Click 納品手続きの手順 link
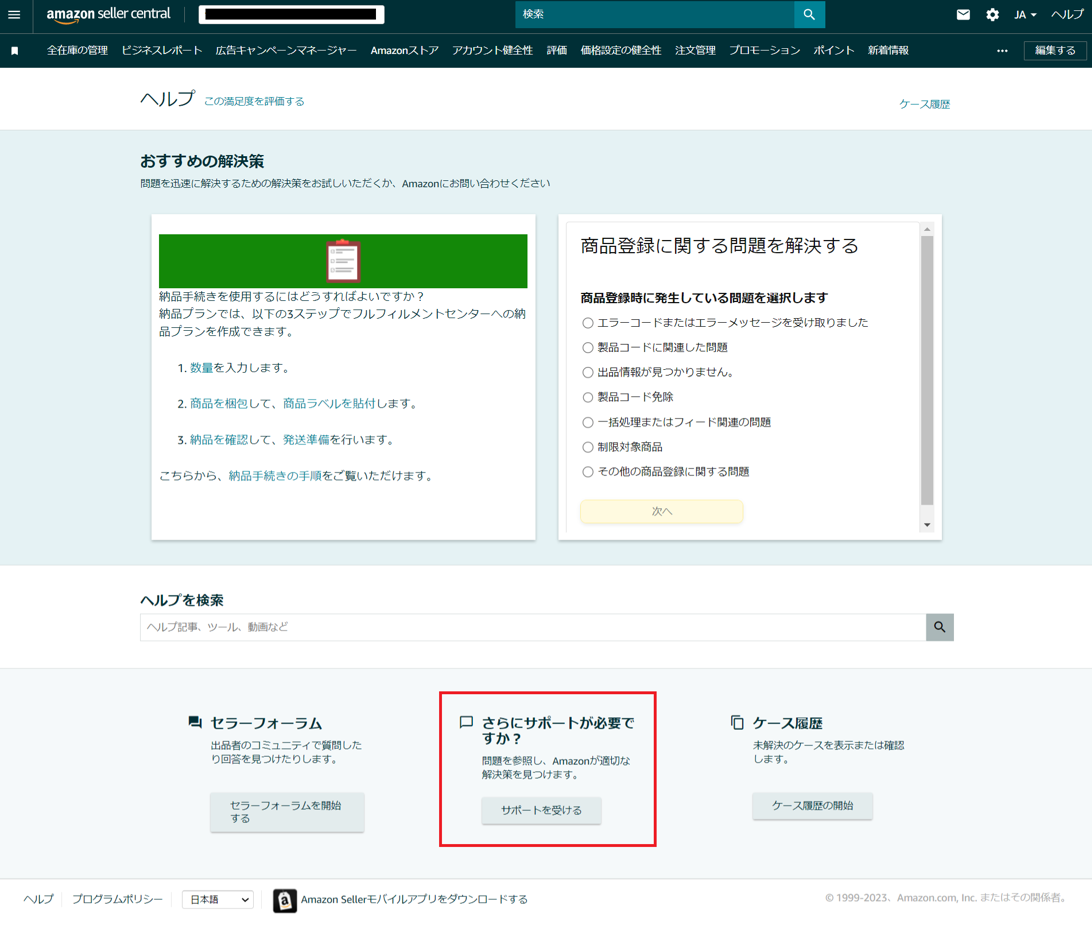The width and height of the screenshot is (1092, 926). click(x=275, y=476)
